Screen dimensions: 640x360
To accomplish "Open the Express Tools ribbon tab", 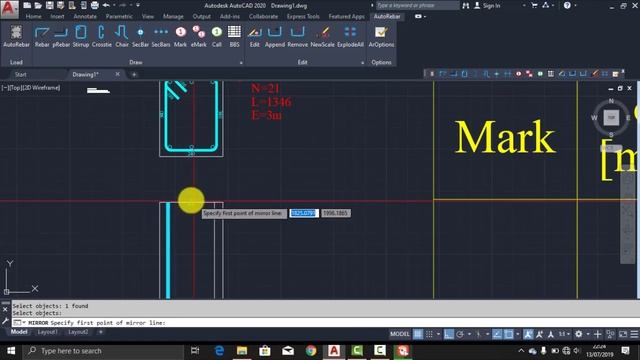I will point(303,16).
